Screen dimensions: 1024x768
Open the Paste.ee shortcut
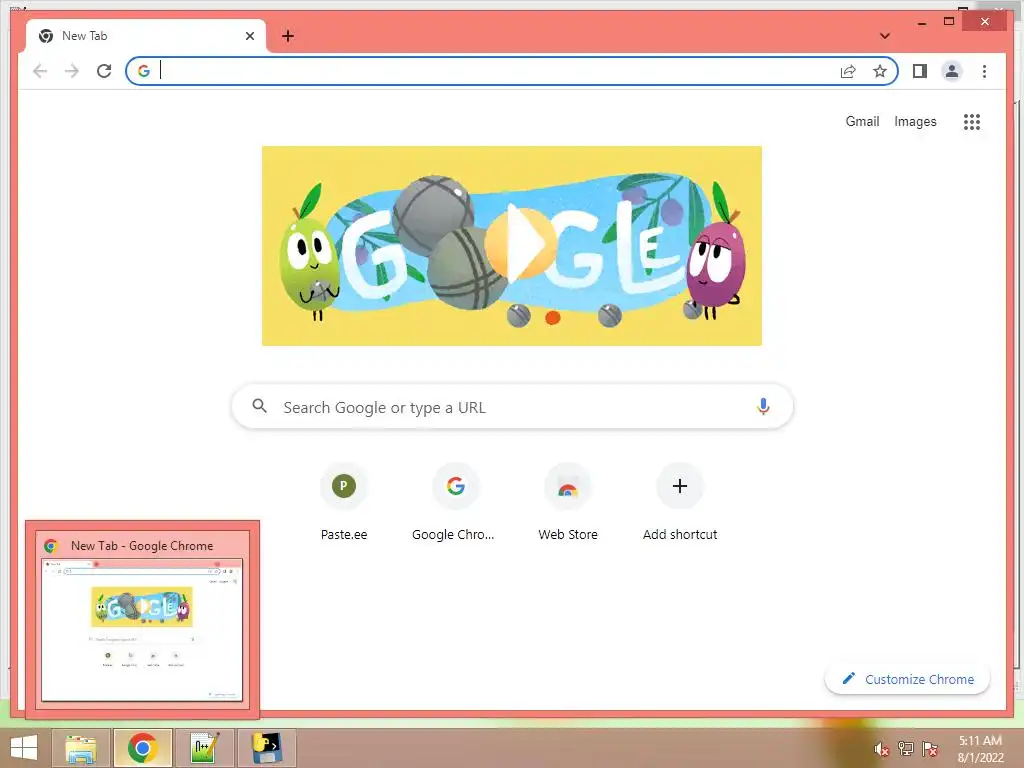click(344, 502)
